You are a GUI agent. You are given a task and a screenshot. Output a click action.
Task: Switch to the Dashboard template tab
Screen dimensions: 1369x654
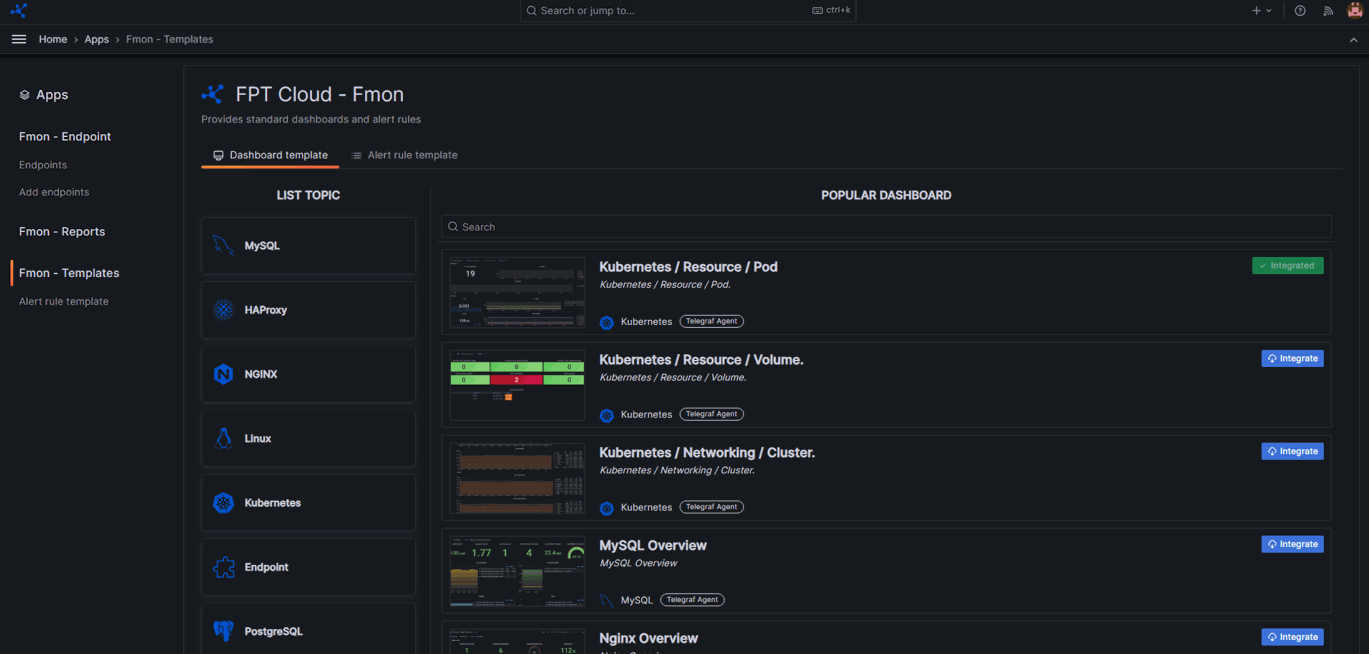[270, 155]
